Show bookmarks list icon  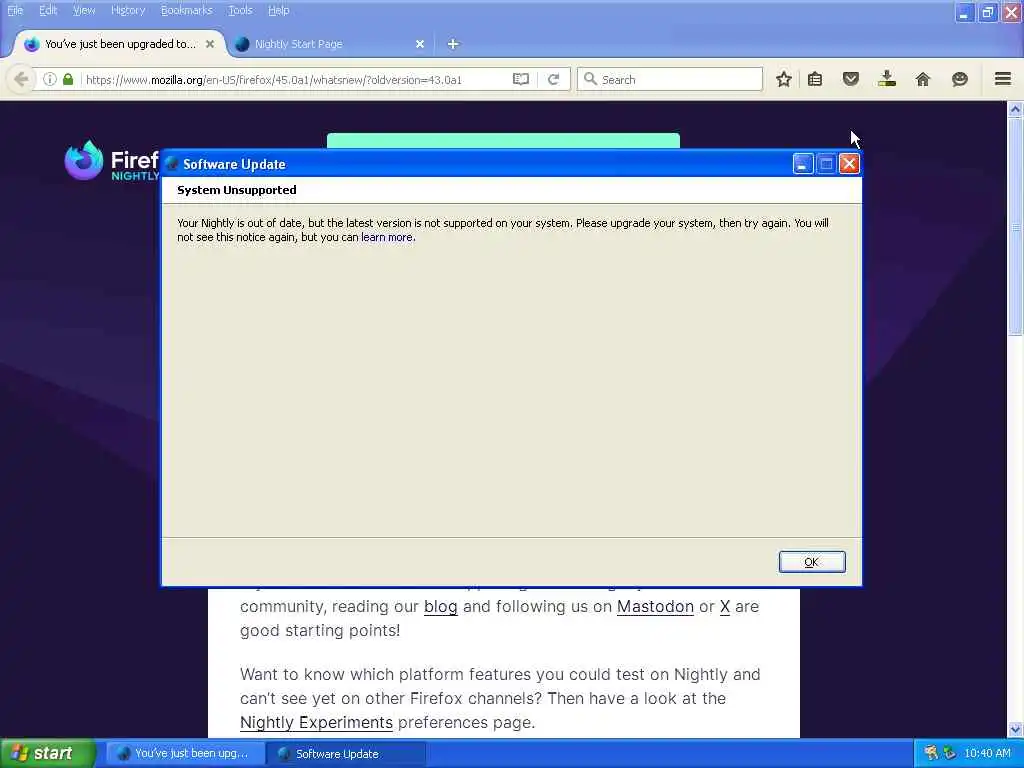815,79
